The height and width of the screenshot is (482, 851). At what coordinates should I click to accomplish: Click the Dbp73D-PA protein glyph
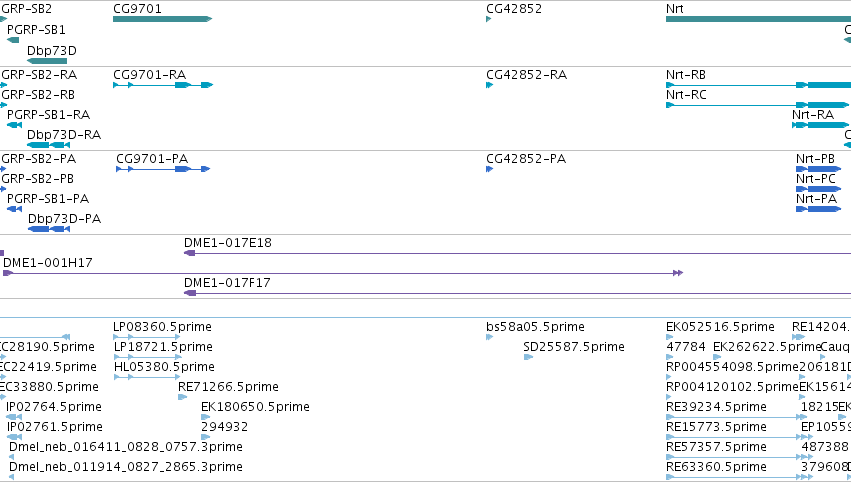tap(48, 229)
